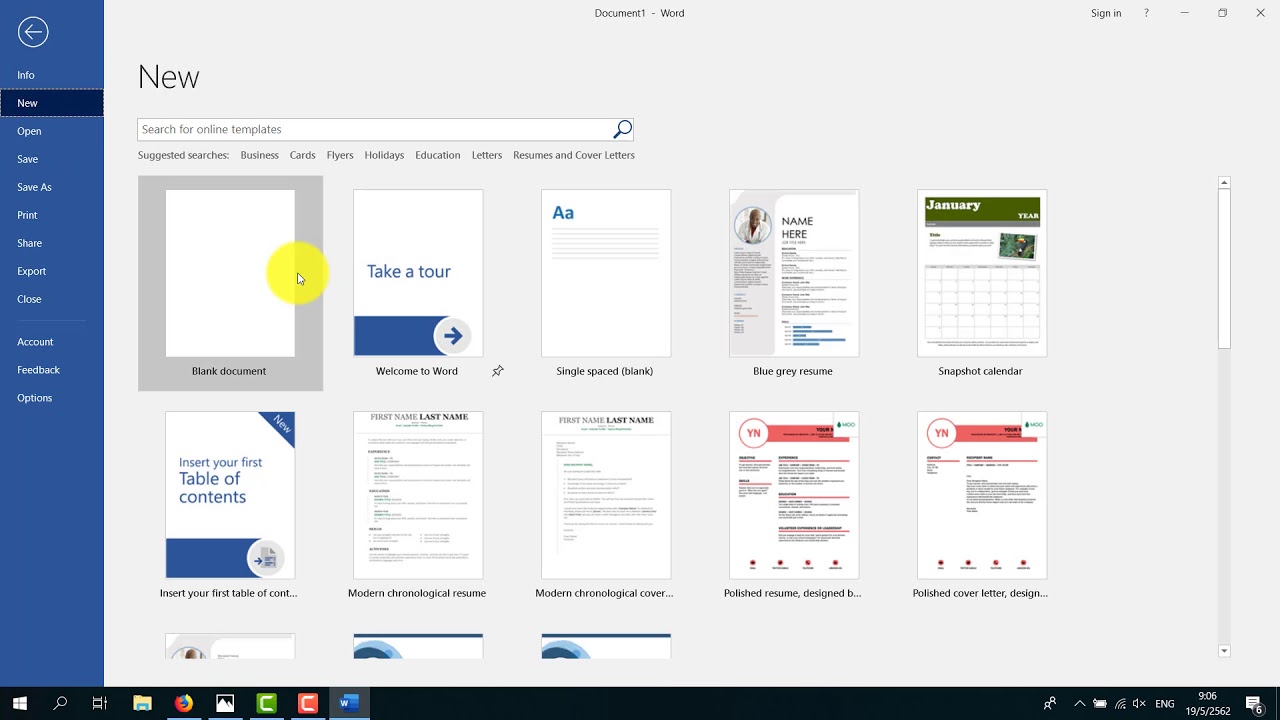Open Insert your first table of contents template
The image size is (1280, 720).
click(230, 505)
